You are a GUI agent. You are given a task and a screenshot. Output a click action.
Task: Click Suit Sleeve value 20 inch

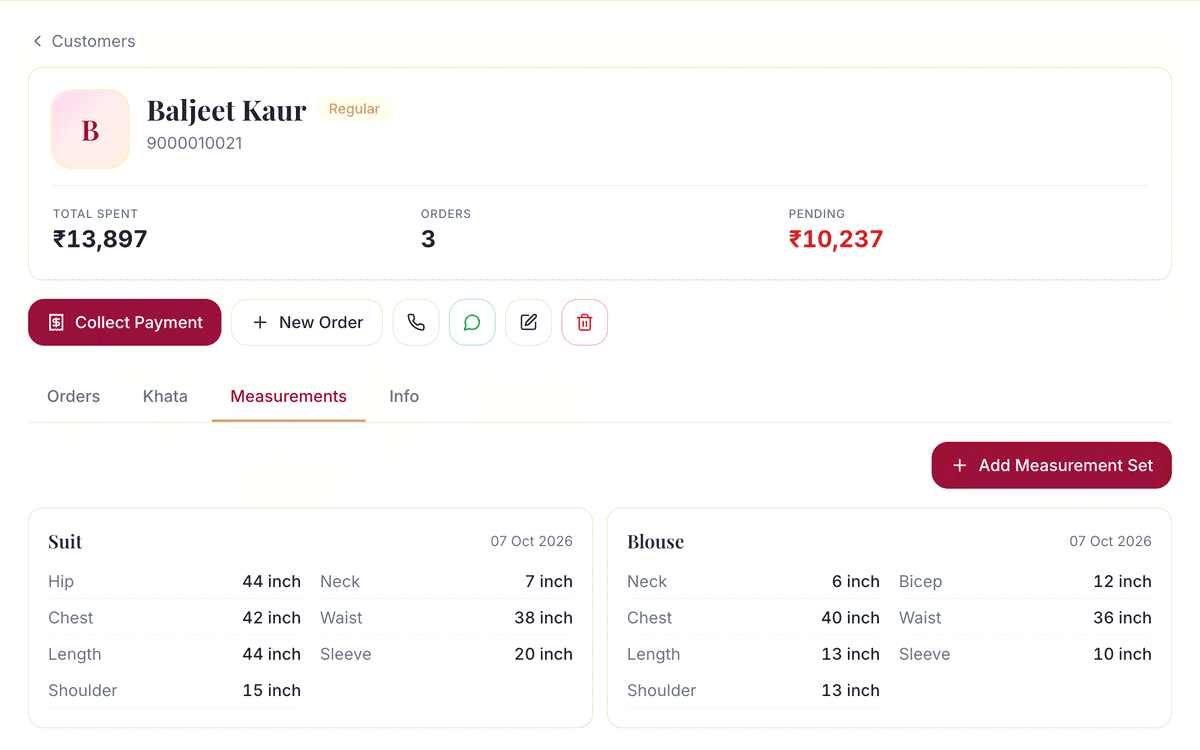click(x=544, y=654)
